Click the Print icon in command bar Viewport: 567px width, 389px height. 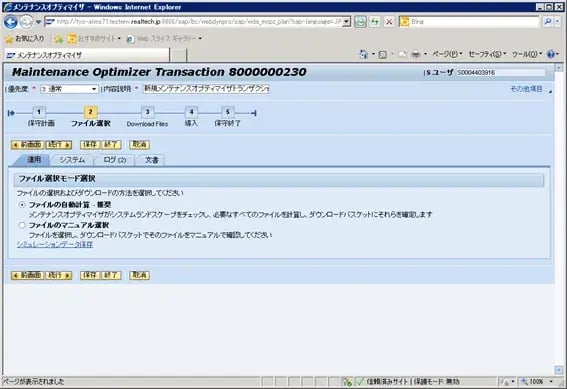point(416,54)
